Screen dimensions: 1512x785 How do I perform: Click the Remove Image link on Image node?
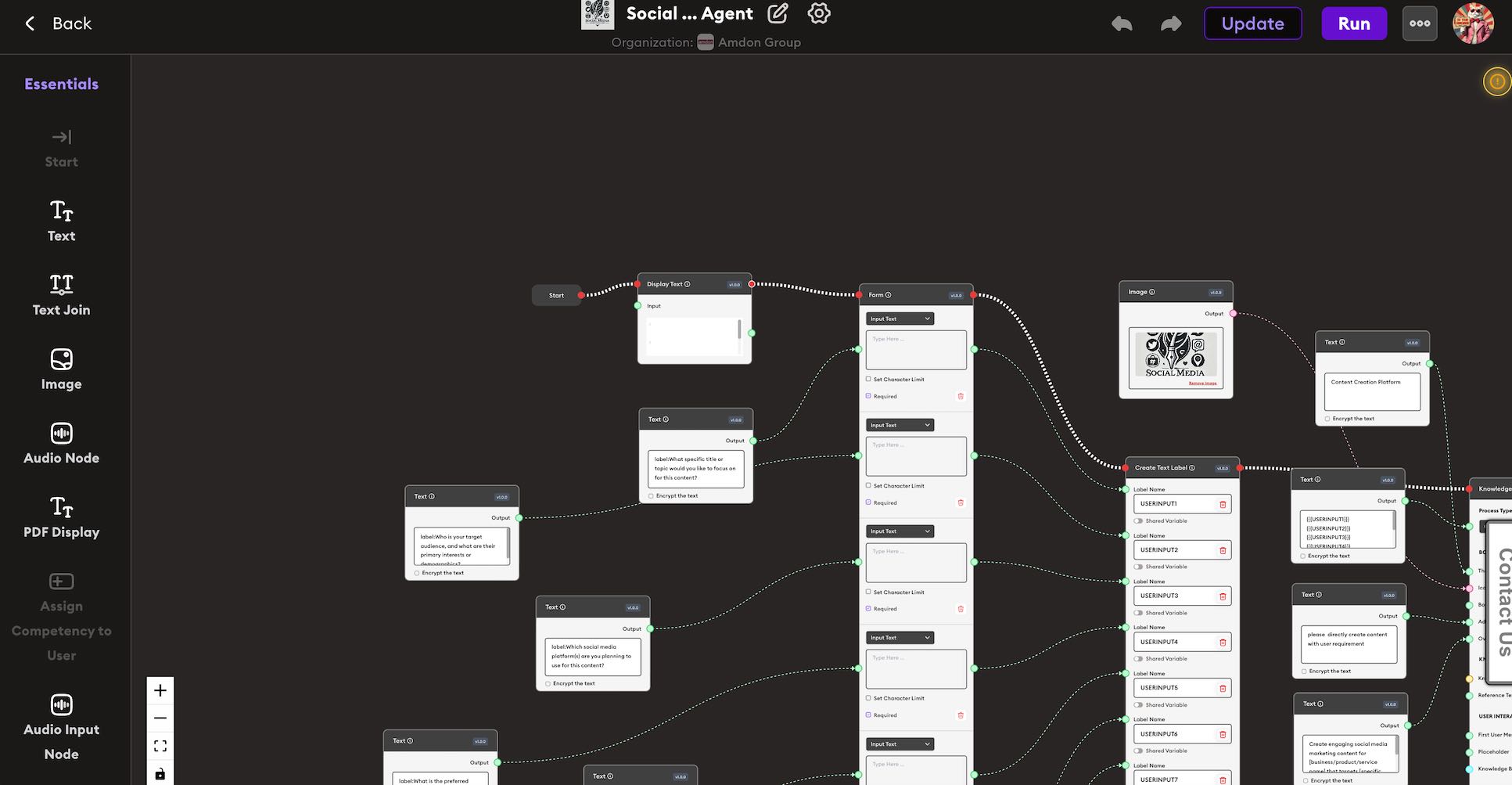coord(1202,383)
